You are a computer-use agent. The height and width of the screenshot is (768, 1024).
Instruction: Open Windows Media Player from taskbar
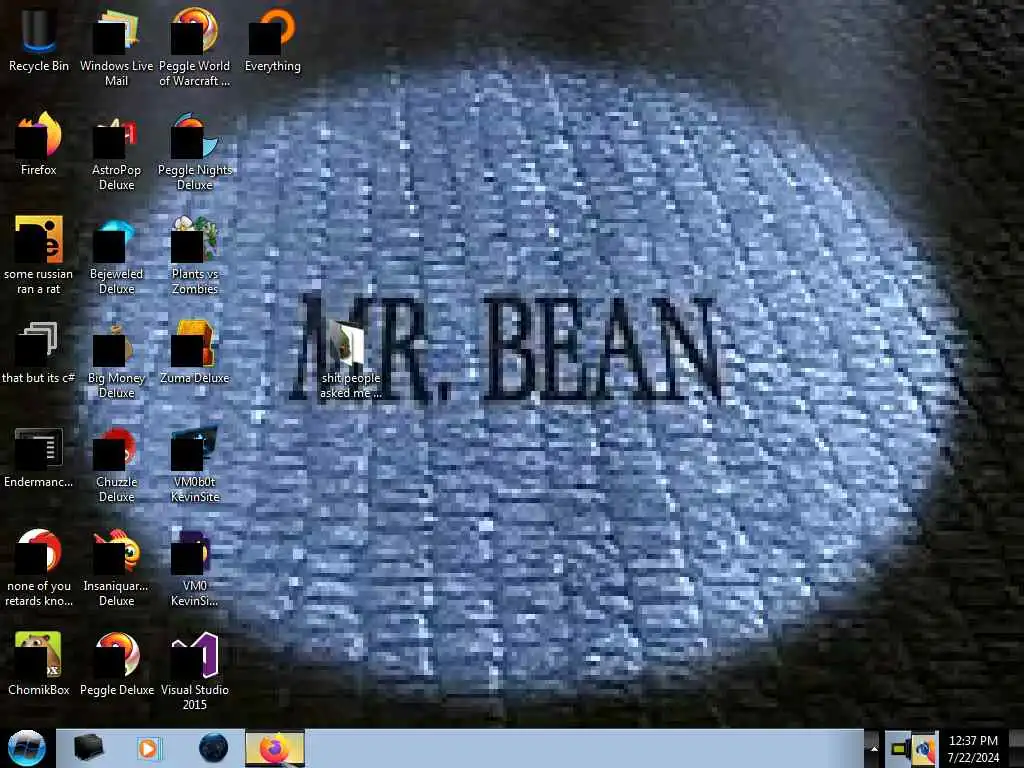[149, 748]
